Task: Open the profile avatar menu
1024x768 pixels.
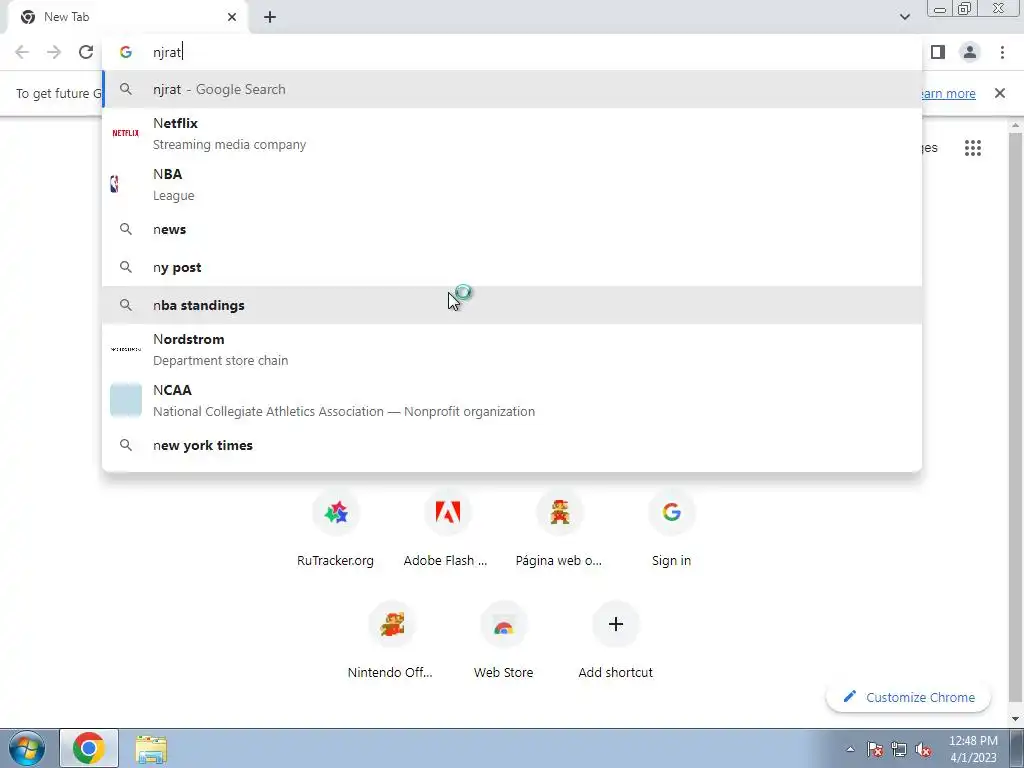Action: [970, 52]
